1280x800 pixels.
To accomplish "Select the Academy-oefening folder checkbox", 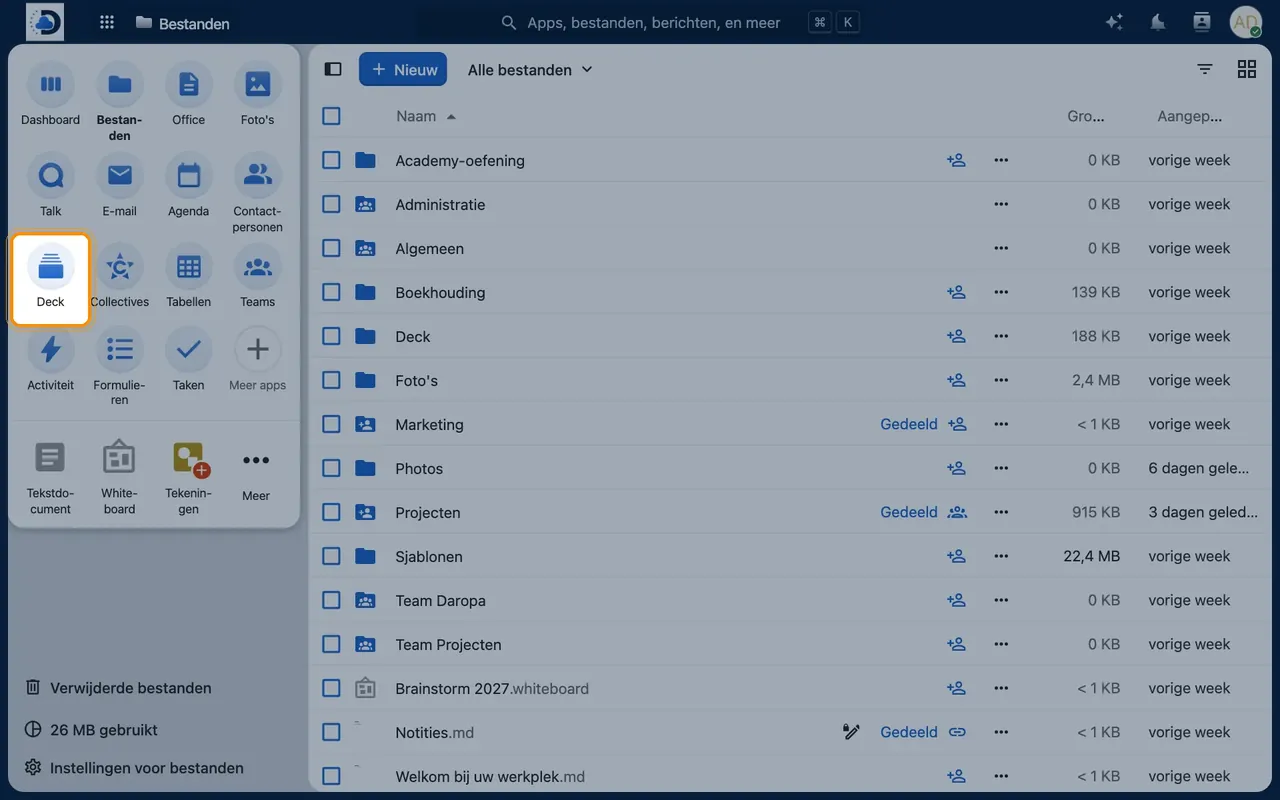I will 332,160.
